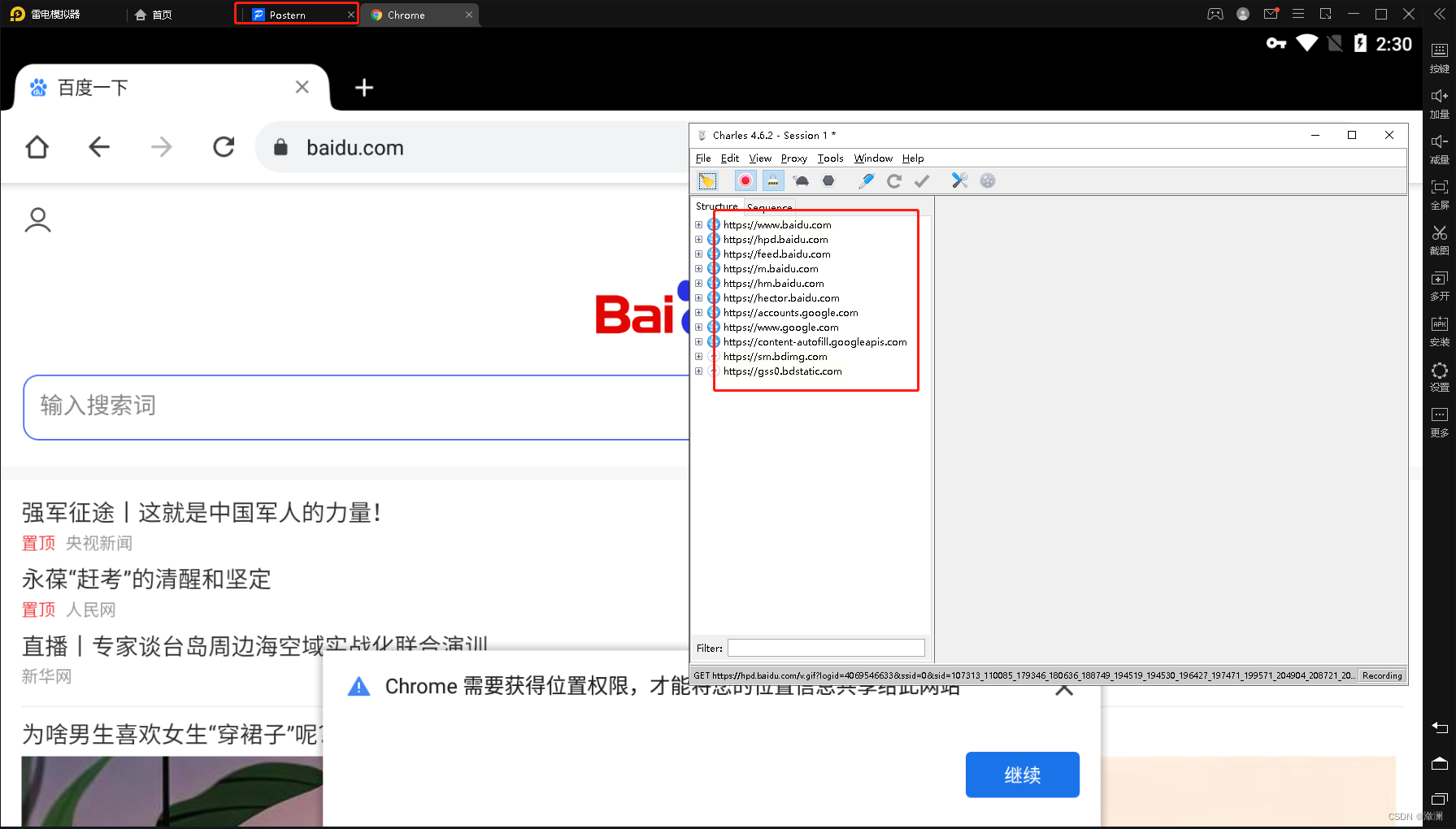Click the gamepad icon in emulator title bar
This screenshot has width=1456, height=829.
click(1215, 14)
